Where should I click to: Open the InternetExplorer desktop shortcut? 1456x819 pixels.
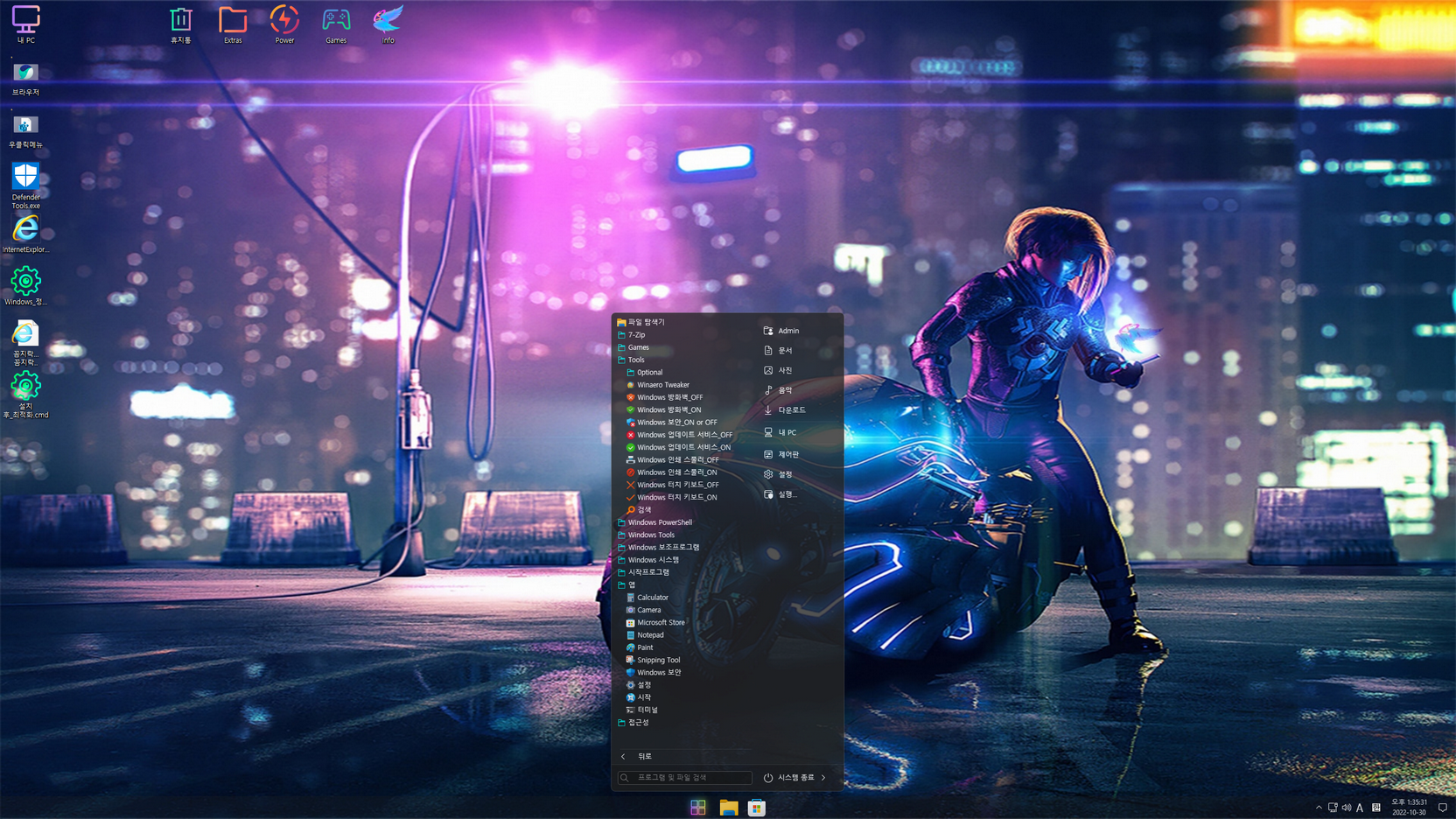(x=25, y=234)
